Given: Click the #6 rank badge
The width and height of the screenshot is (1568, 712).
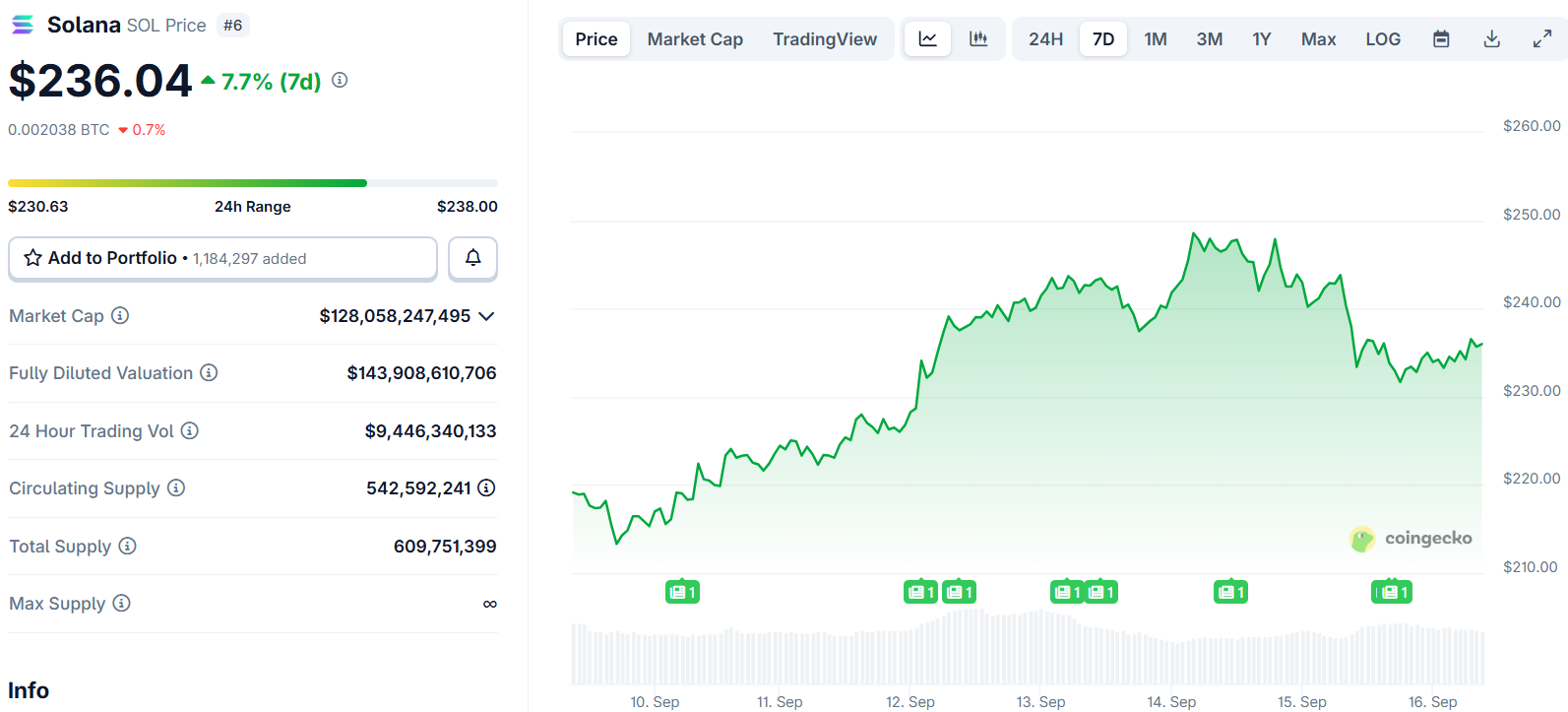Looking at the screenshot, I should 232,26.
